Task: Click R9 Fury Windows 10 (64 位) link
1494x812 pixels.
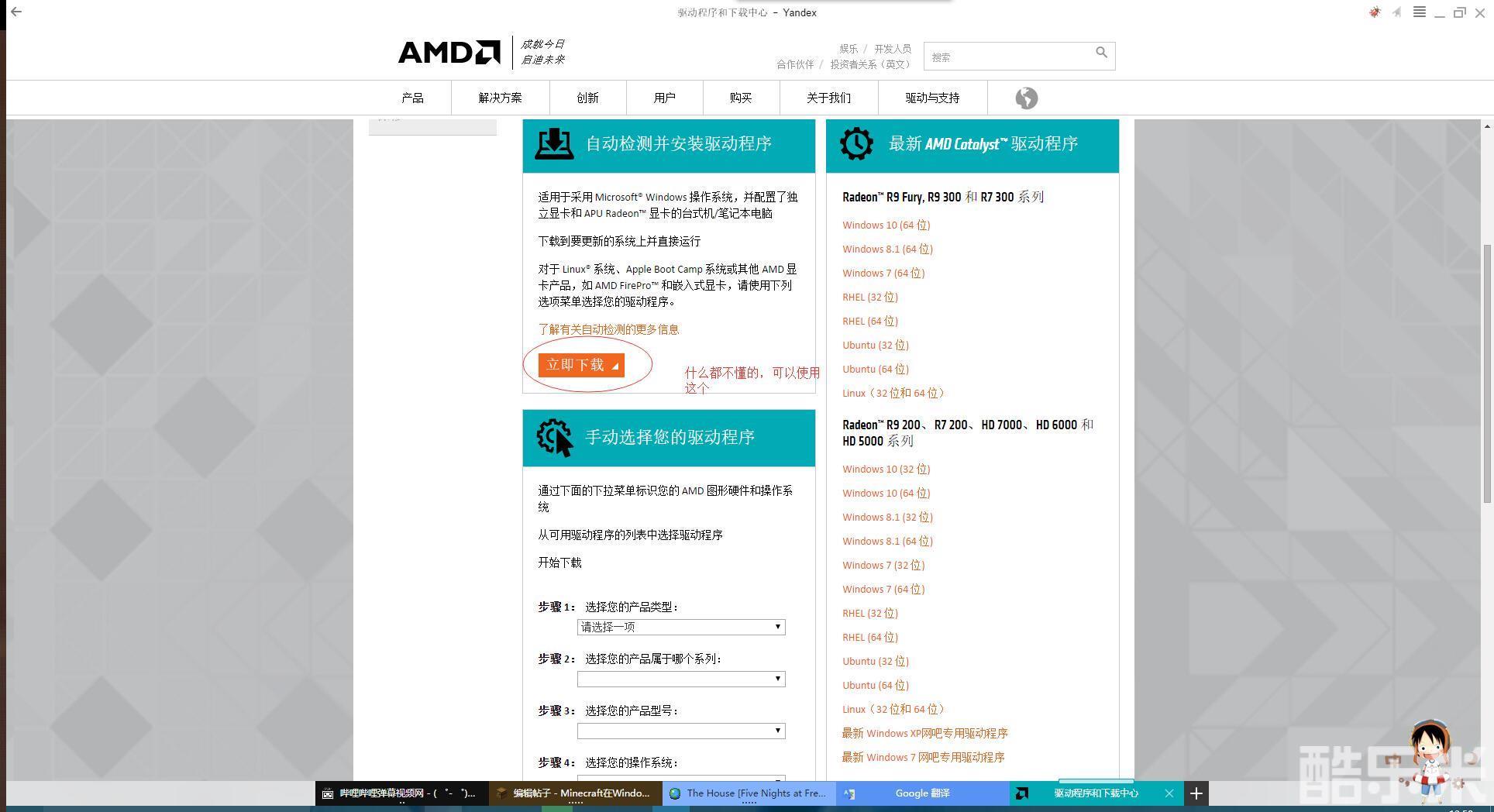Action: pos(886,225)
